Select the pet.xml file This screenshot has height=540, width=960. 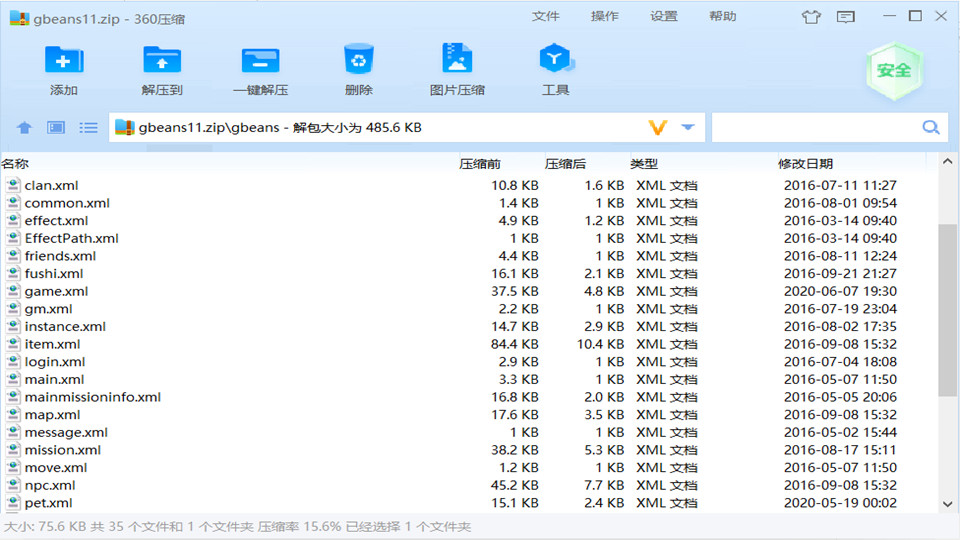48,503
